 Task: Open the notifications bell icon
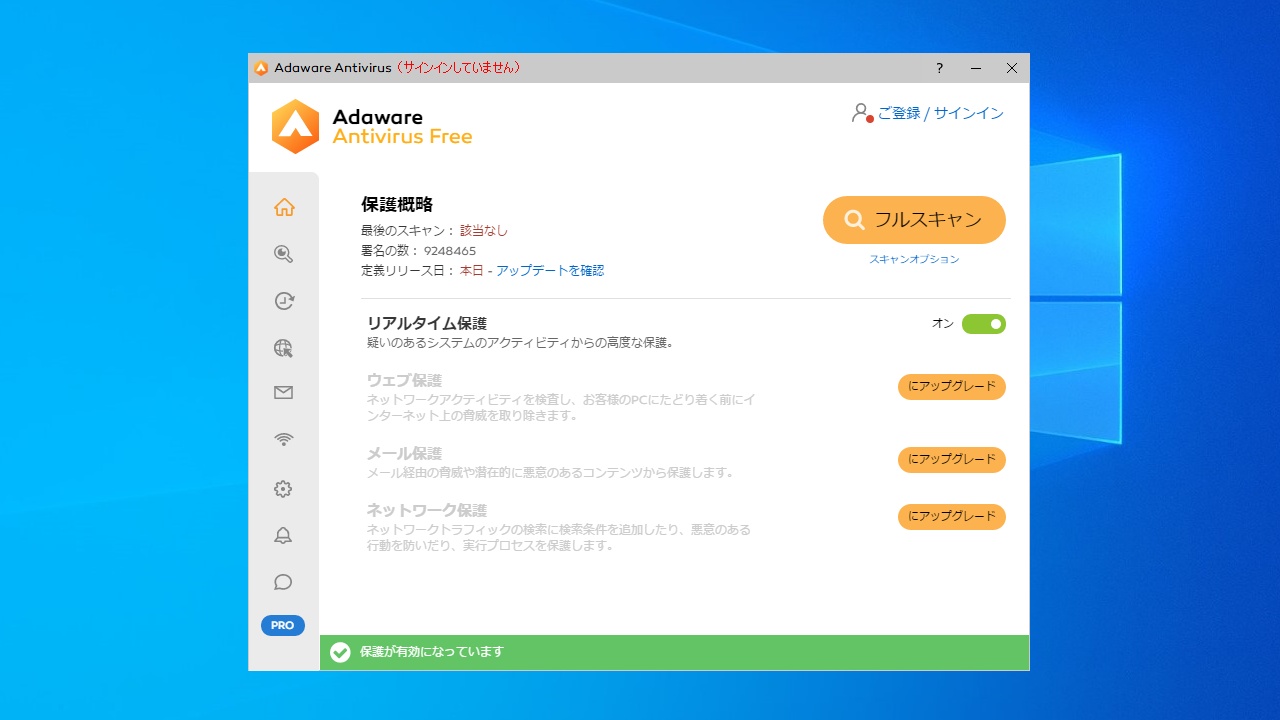point(284,536)
